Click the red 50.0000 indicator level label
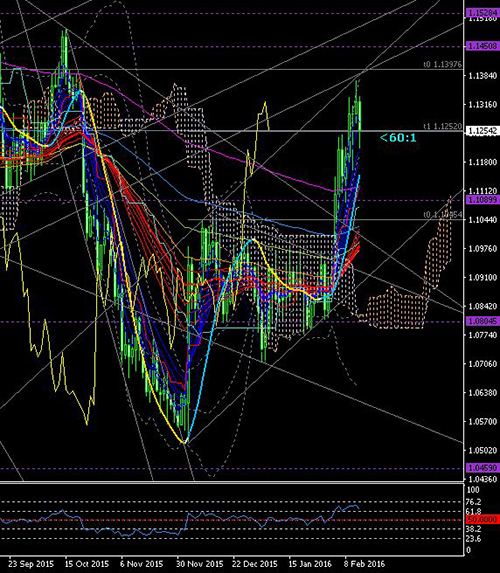Viewport: 500px width, 573px height. click(483, 519)
